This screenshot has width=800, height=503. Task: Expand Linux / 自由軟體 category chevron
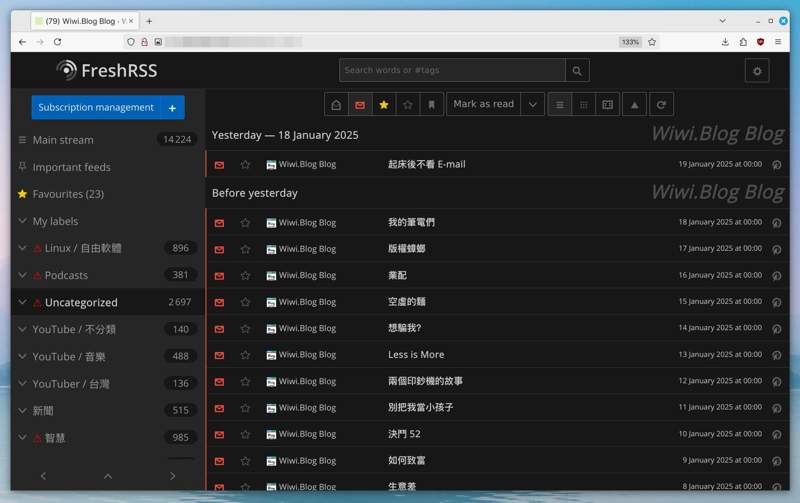coord(22,248)
